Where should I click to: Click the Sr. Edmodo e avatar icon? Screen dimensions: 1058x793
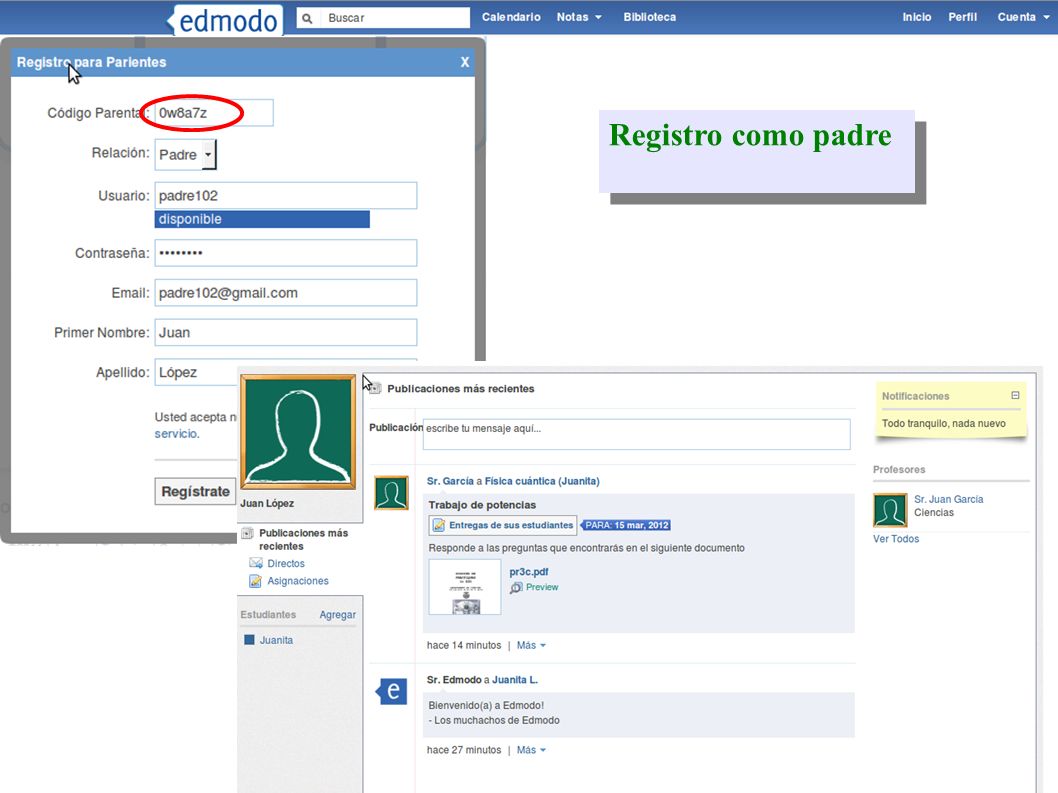391,692
